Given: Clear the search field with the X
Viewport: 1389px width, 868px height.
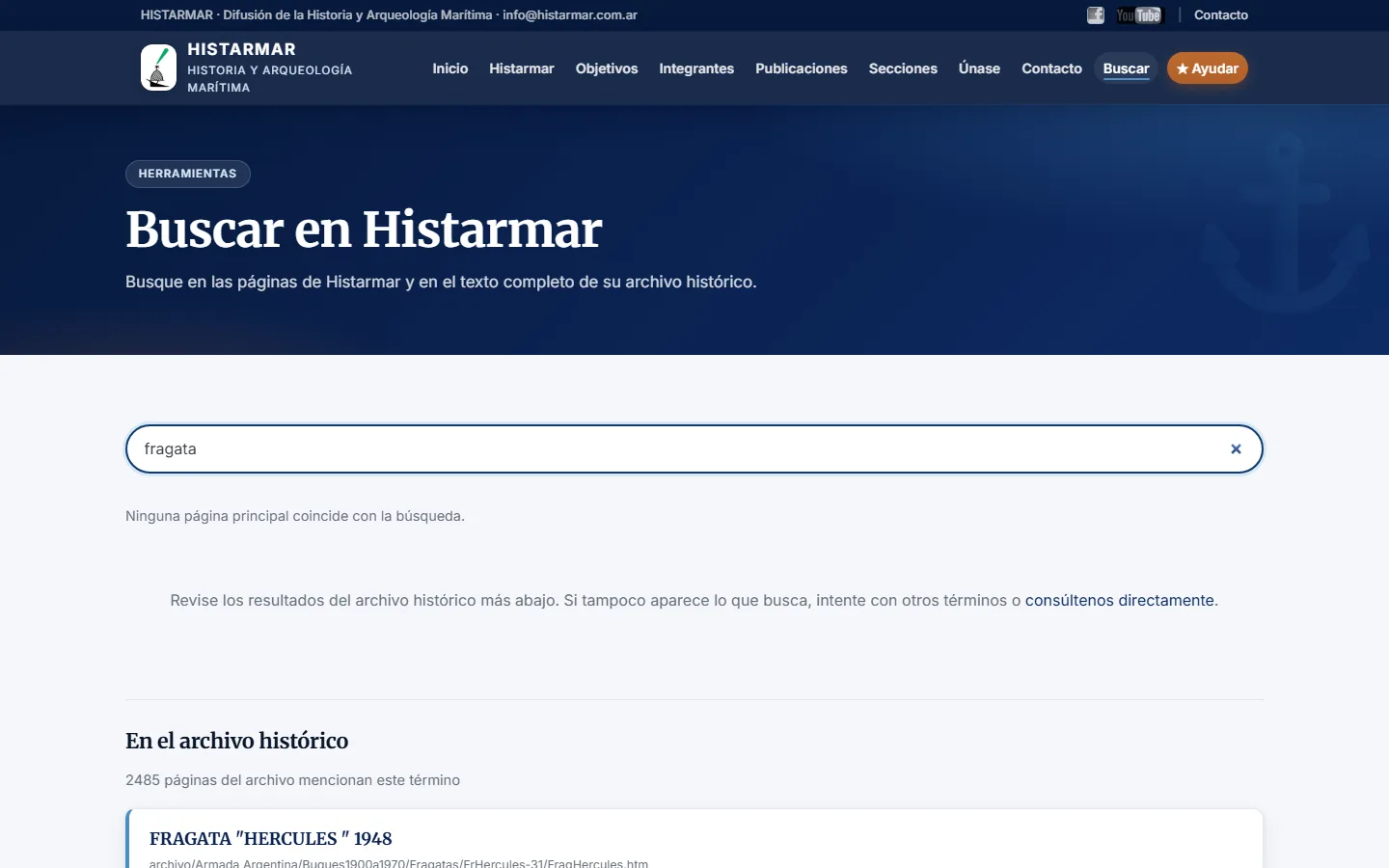Looking at the screenshot, I should click(x=1236, y=449).
